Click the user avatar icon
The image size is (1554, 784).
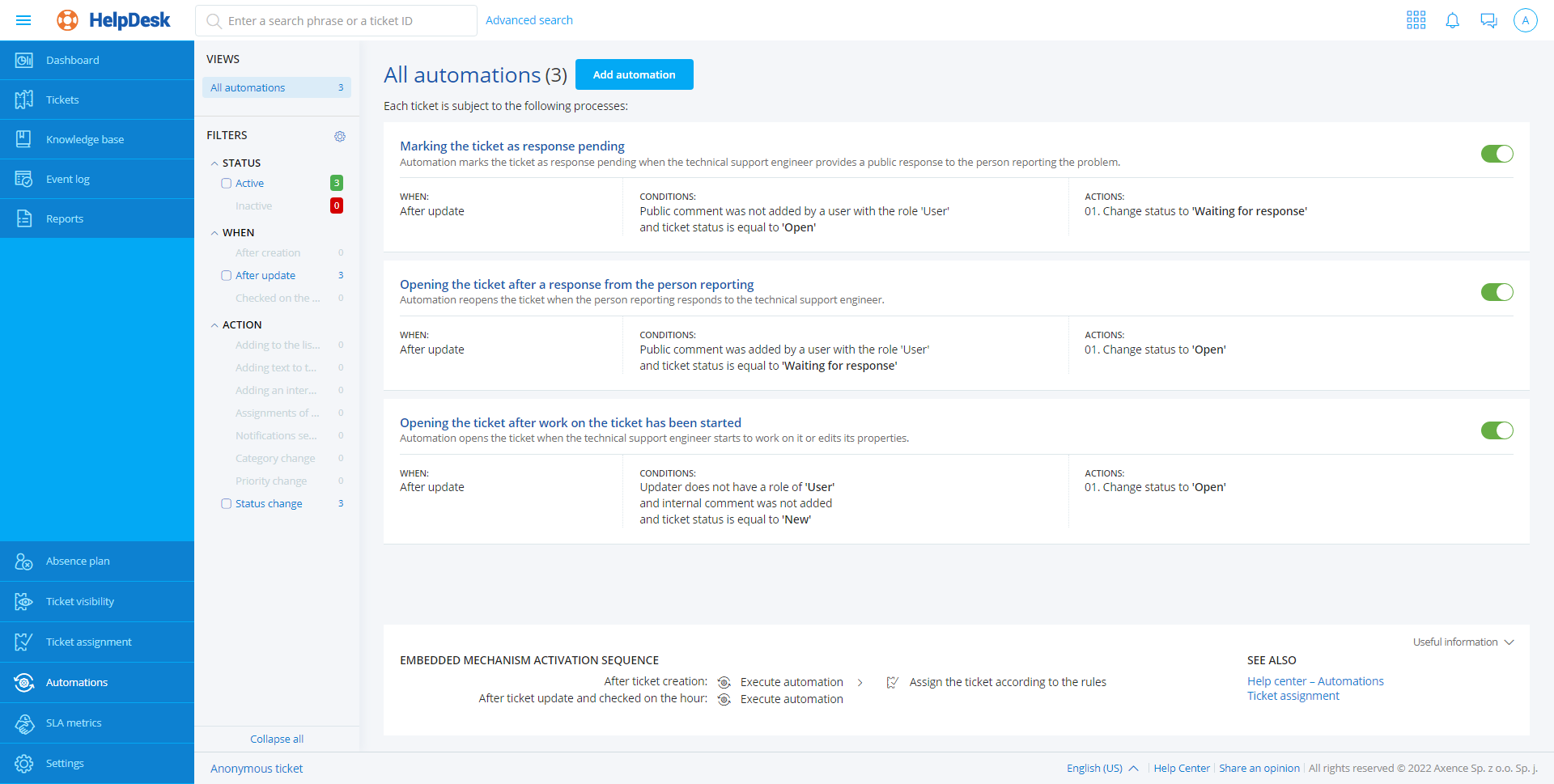pos(1525,20)
